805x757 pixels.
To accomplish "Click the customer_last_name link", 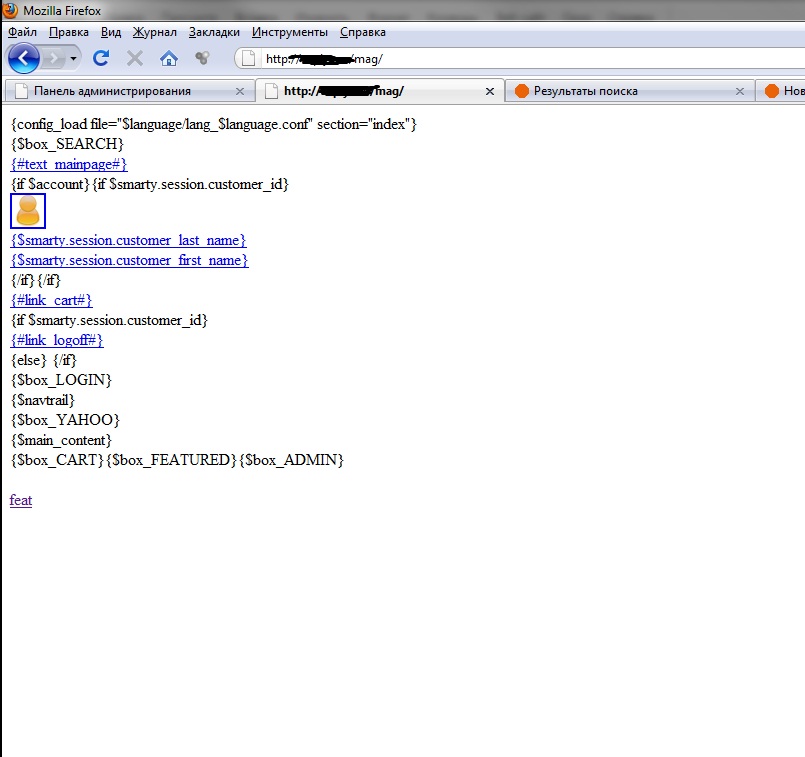I will click(x=128, y=240).
